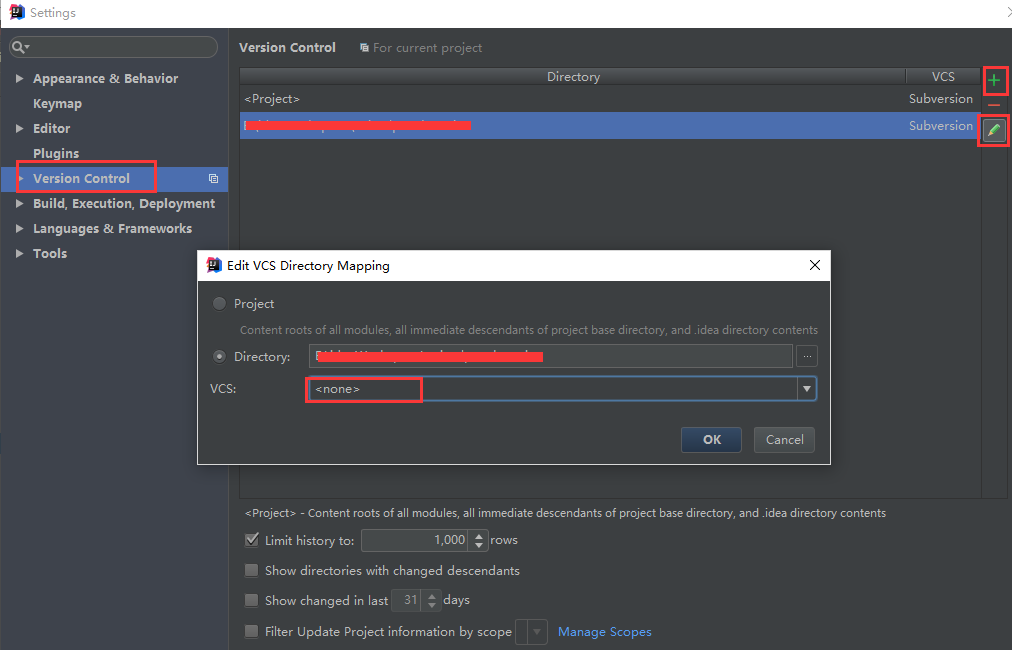Click the For current project icon
The width and height of the screenshot is (1012, 650).
[x=364, y=48]
